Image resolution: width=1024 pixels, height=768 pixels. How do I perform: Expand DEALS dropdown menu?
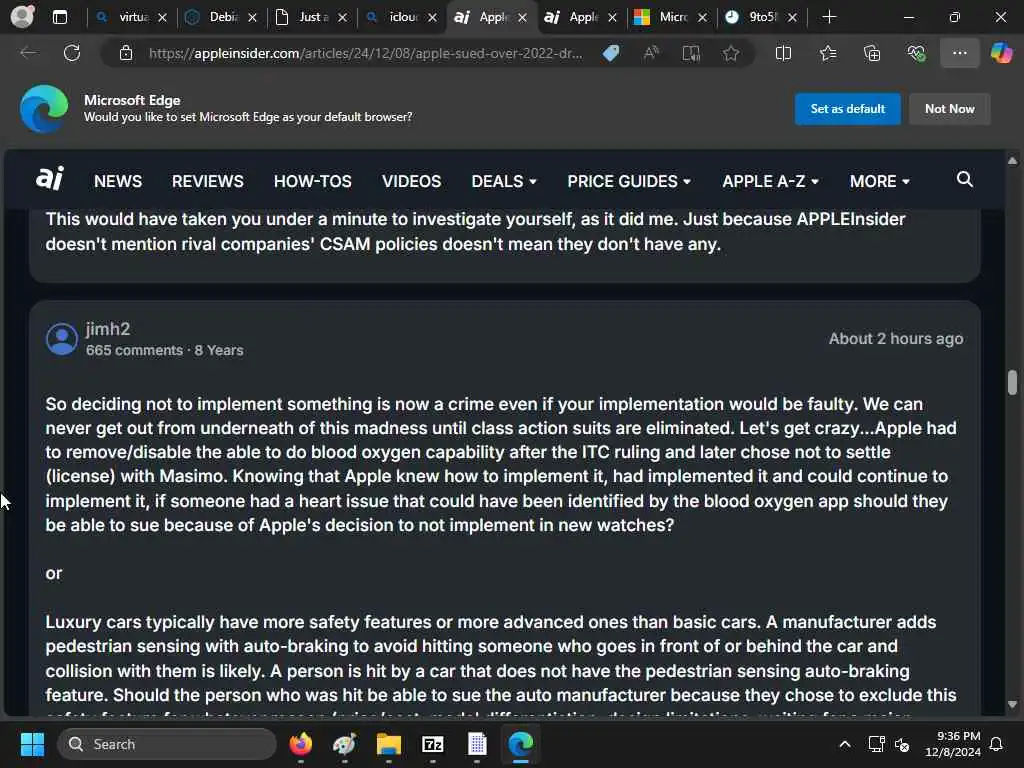click(x=504, y=181)
